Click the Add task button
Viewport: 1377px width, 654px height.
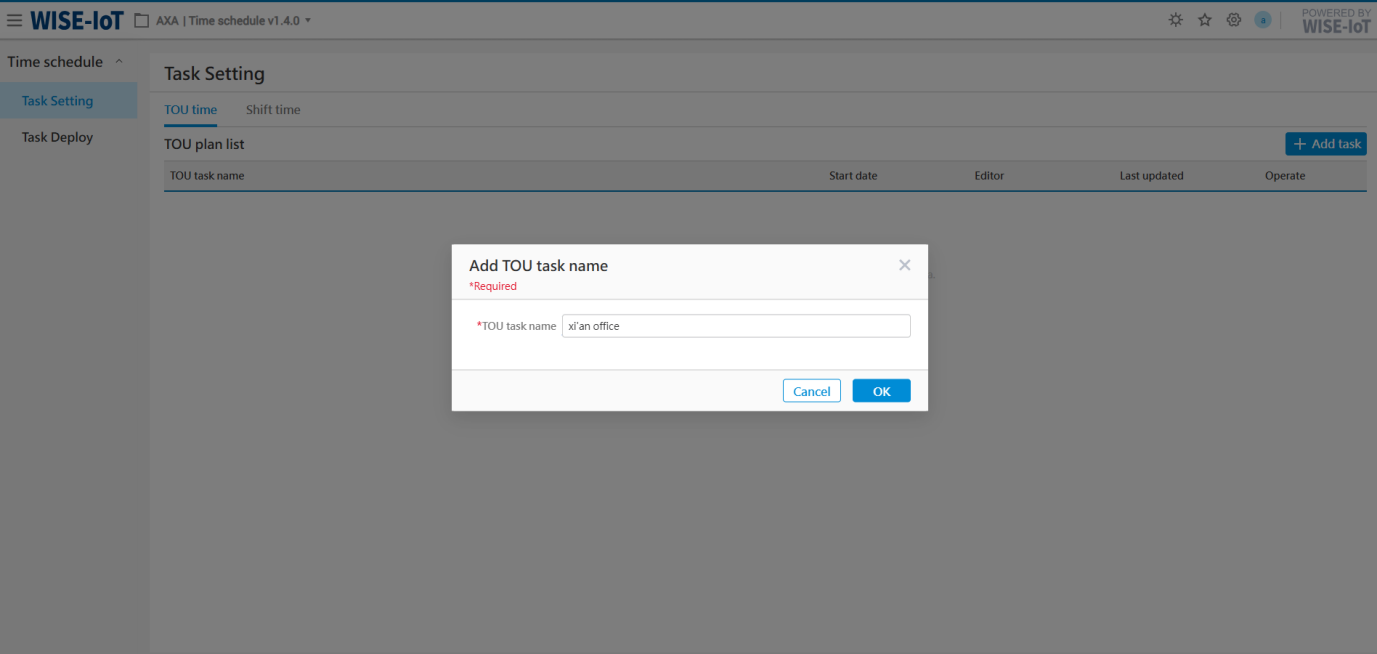click(x=1326, y=144)
